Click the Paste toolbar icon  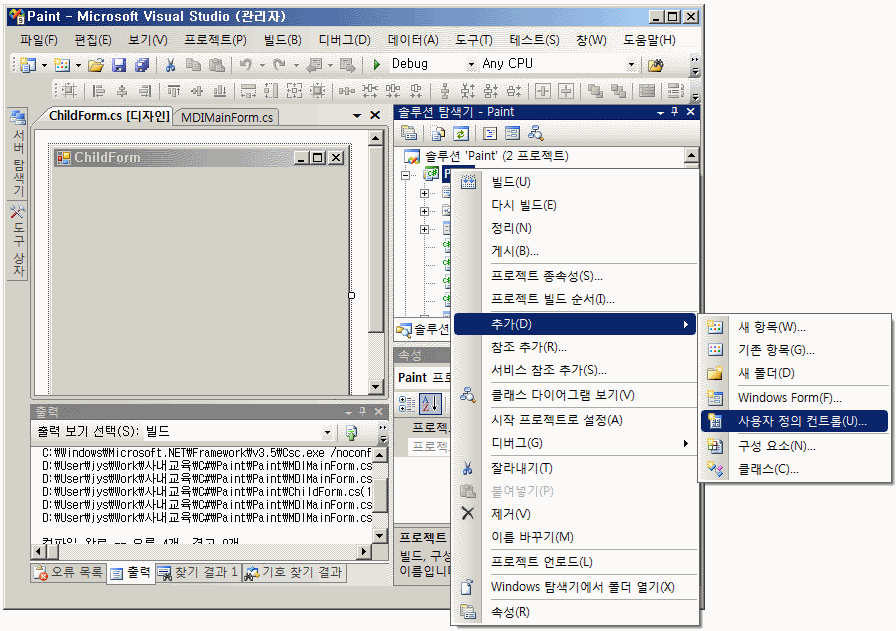[217, 65]
